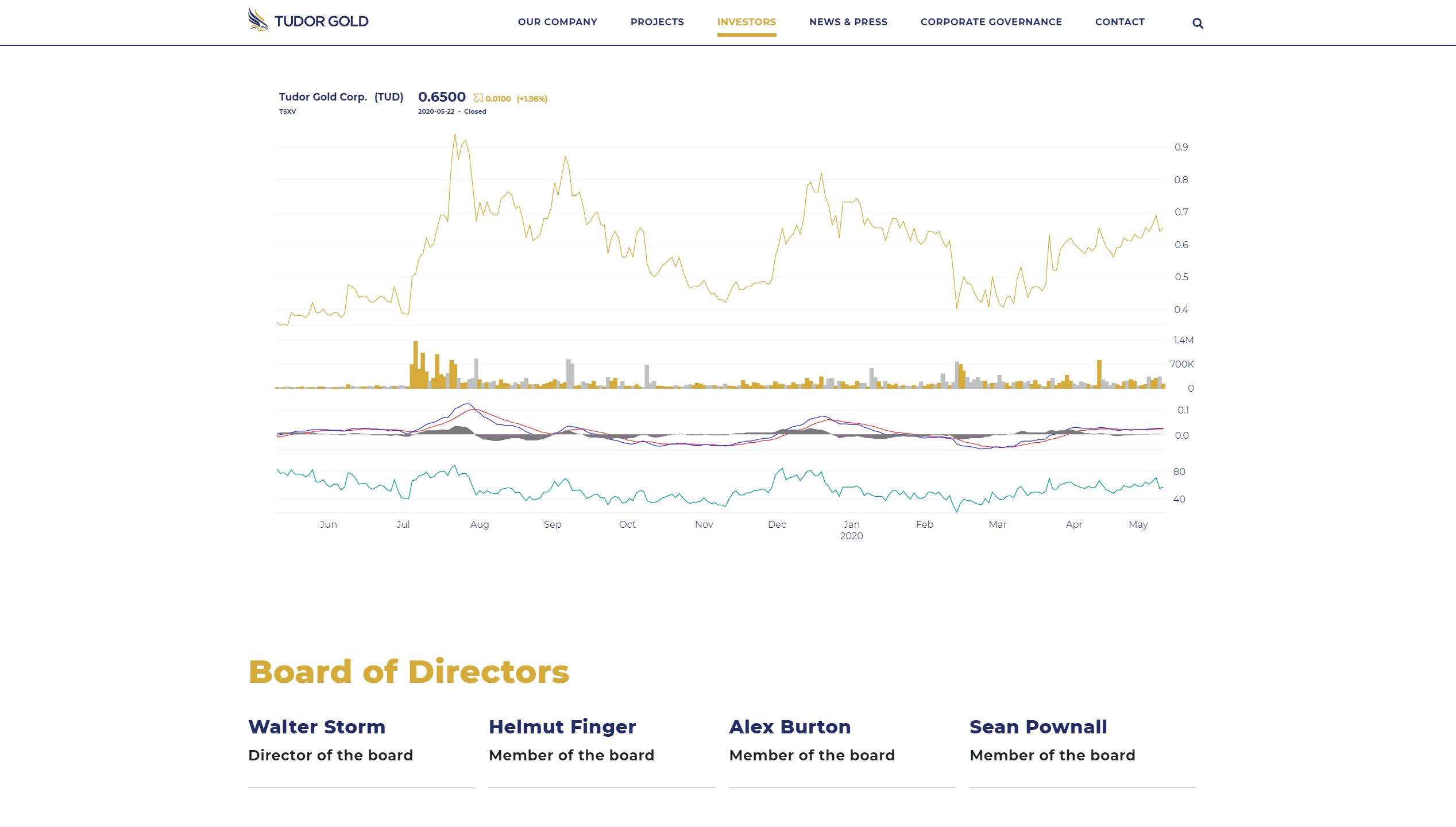Click the price change arrow icon
The width and height of the screenshot is (1456, 827).
(478, 98)
